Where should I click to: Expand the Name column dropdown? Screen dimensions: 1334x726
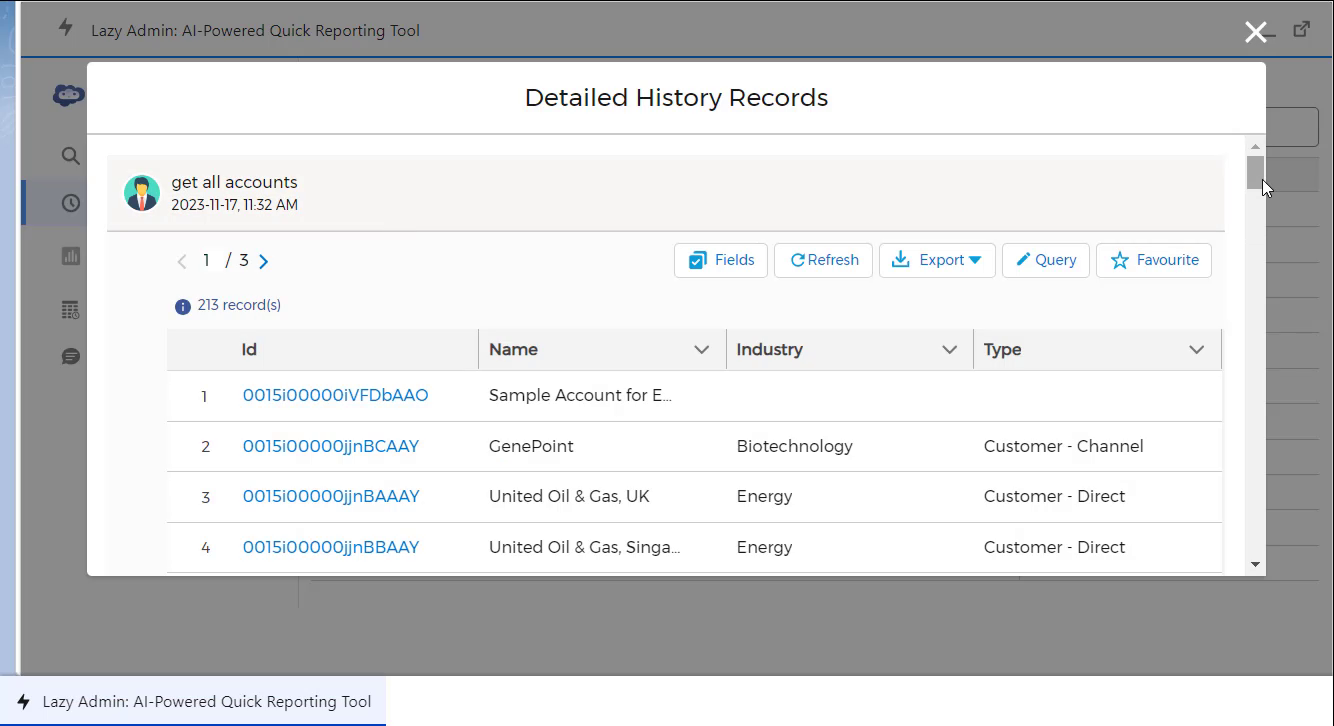click(x=702, y=350)
